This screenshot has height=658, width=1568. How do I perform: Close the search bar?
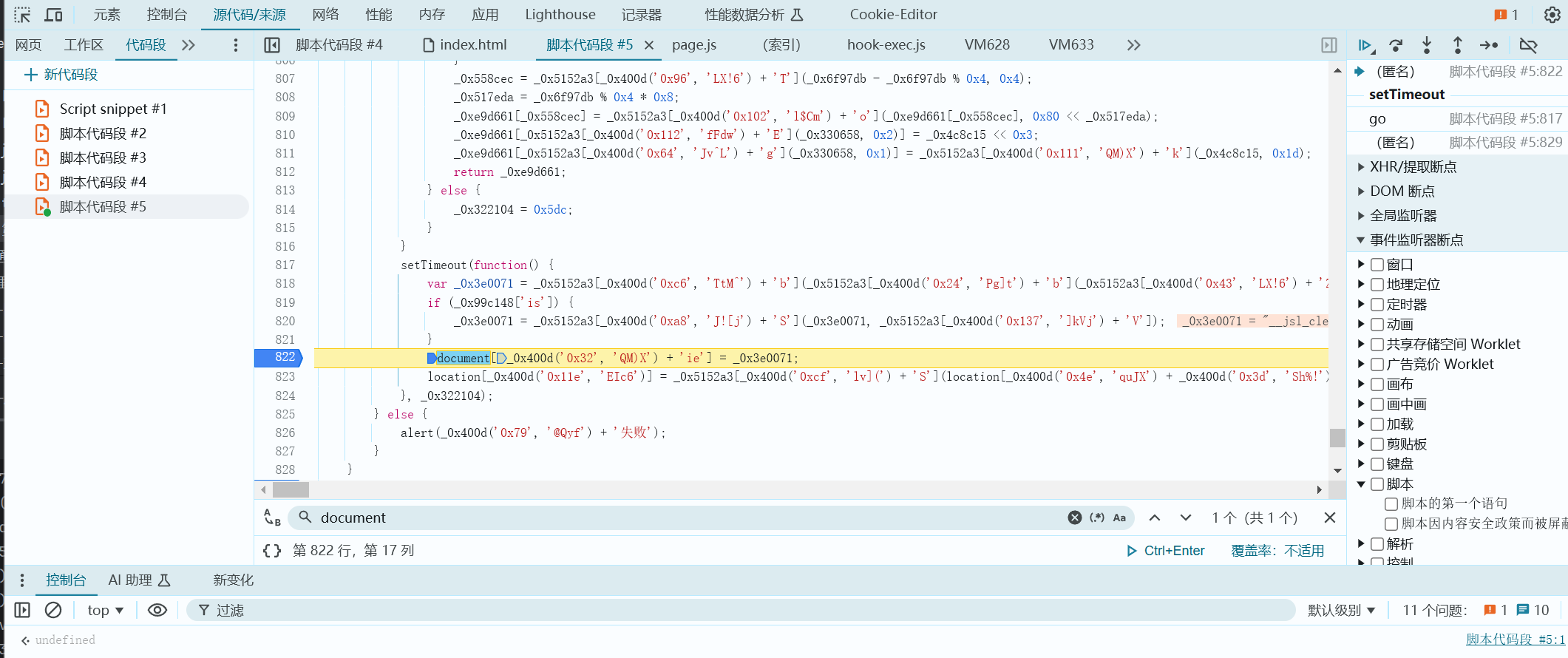coord(1330,518)
